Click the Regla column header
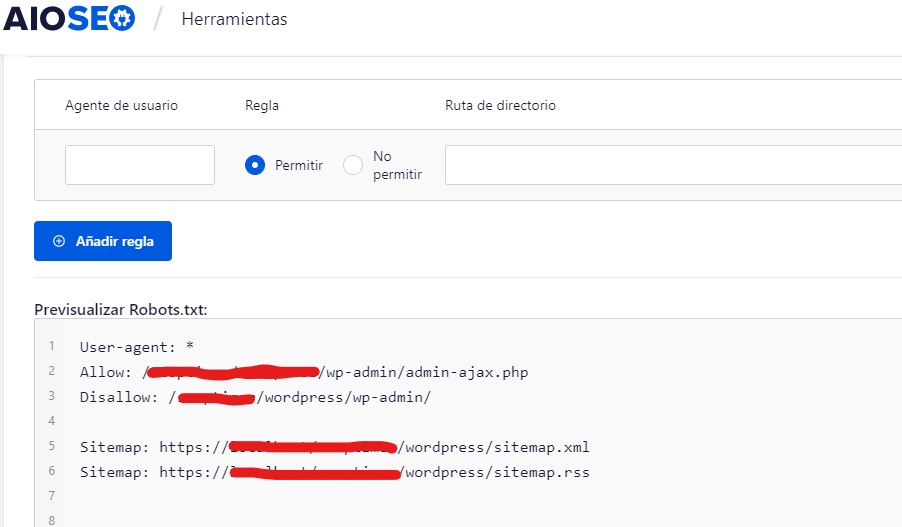Screen dimensions: 902x527 (262, 105)
